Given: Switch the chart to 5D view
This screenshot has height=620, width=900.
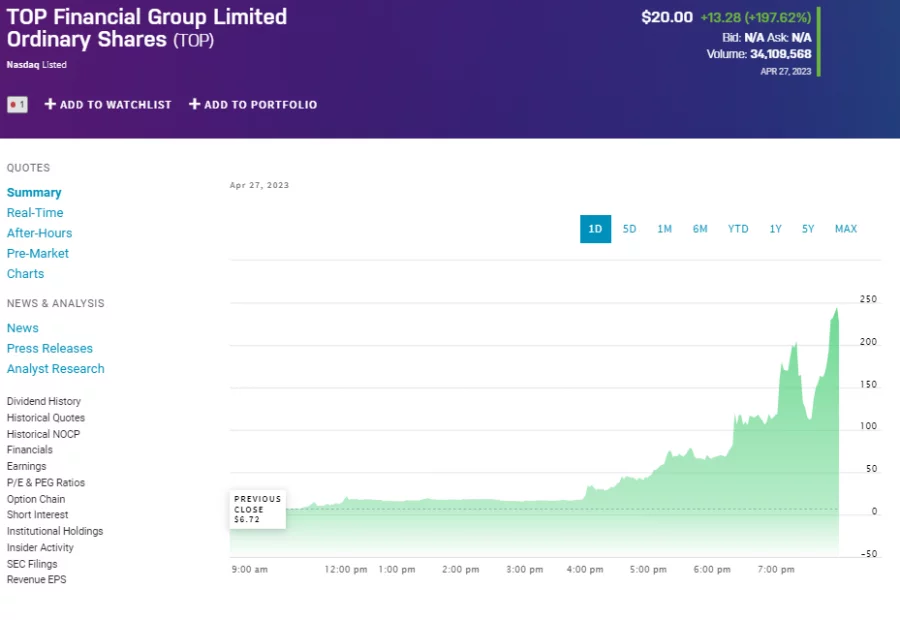Looking at the screenshot, I should coord(630,229).
